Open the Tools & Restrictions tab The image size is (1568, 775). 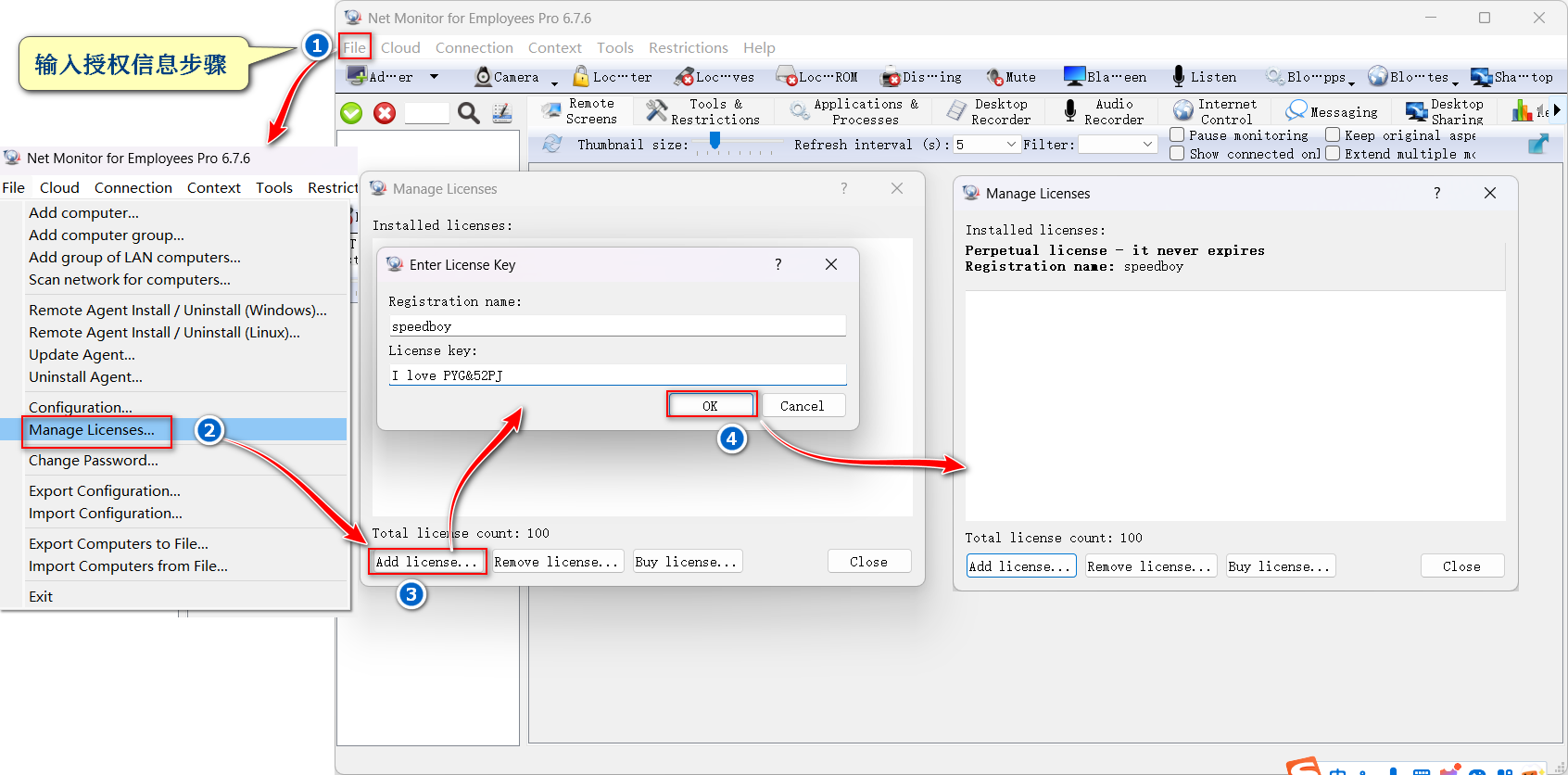(x=702, y=111)
